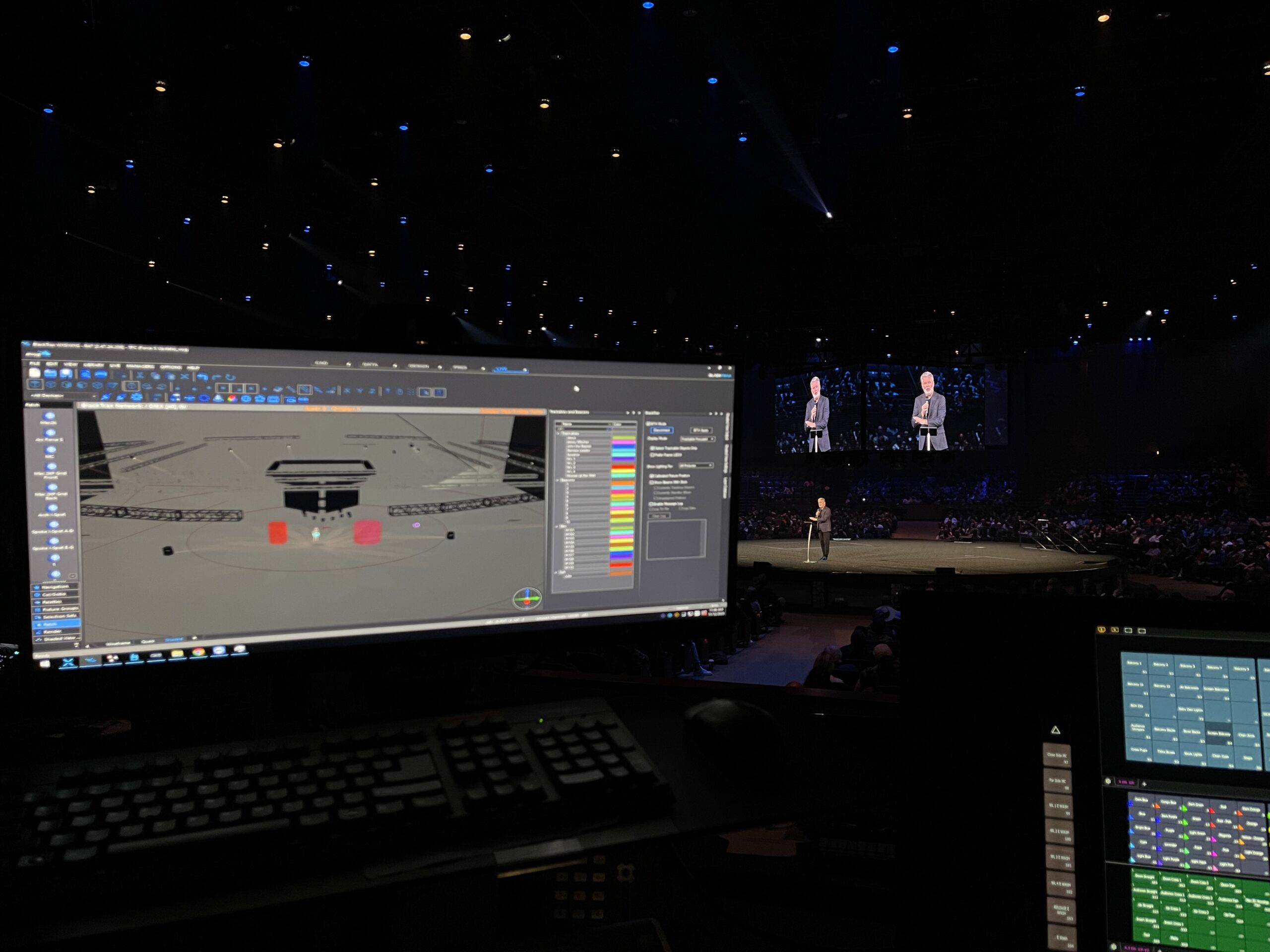Switch to the DESIGN mode tab
The width and height of the screenshot is (1270, 952).
[x=419, y=366]
